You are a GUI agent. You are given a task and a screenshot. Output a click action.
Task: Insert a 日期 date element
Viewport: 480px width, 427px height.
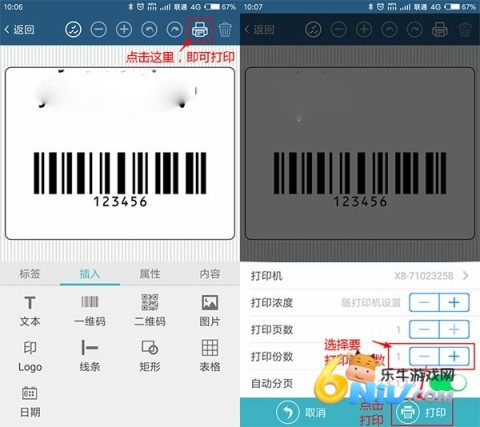(x=30, y=402)
